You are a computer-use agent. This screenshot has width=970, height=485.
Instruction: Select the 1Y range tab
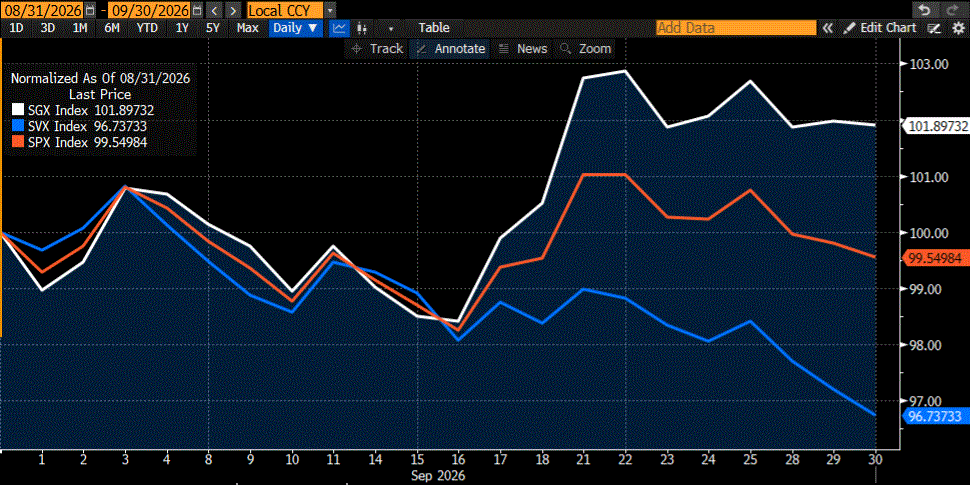click(182, 28)
